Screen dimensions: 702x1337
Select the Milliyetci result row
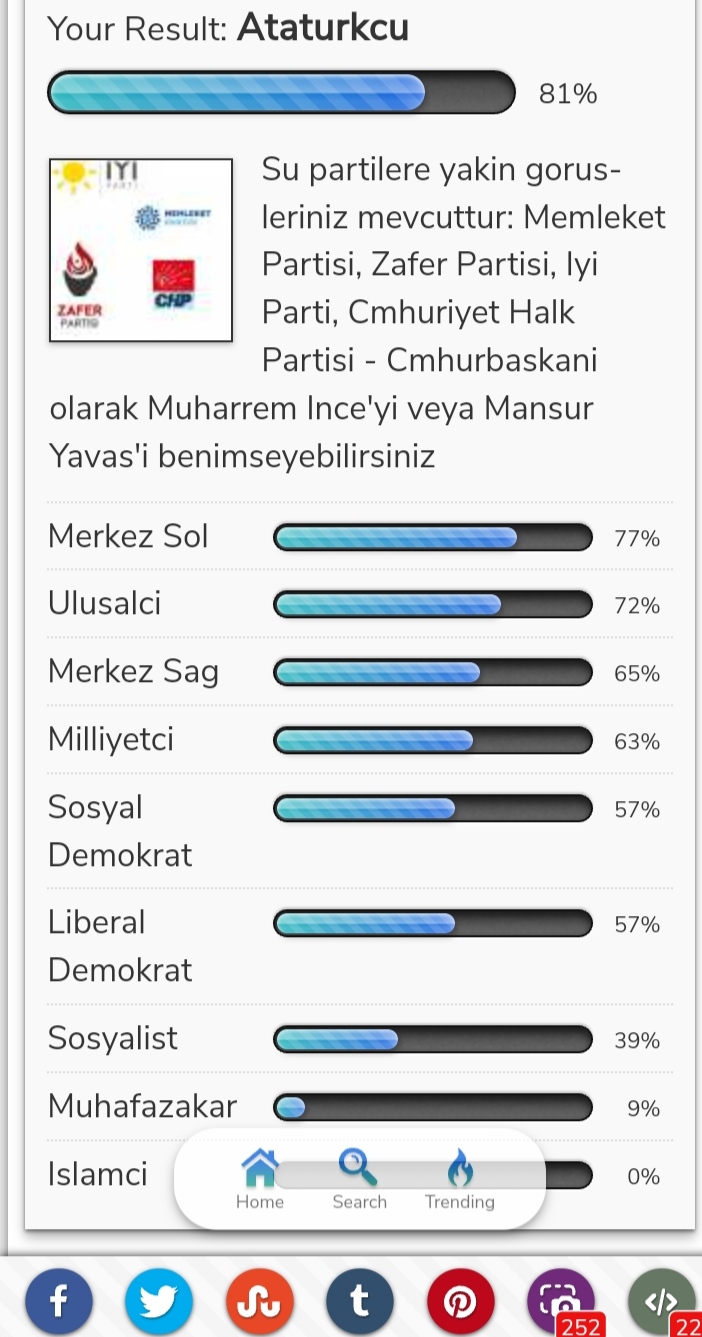pyautogui.click(x=359, y=740)
